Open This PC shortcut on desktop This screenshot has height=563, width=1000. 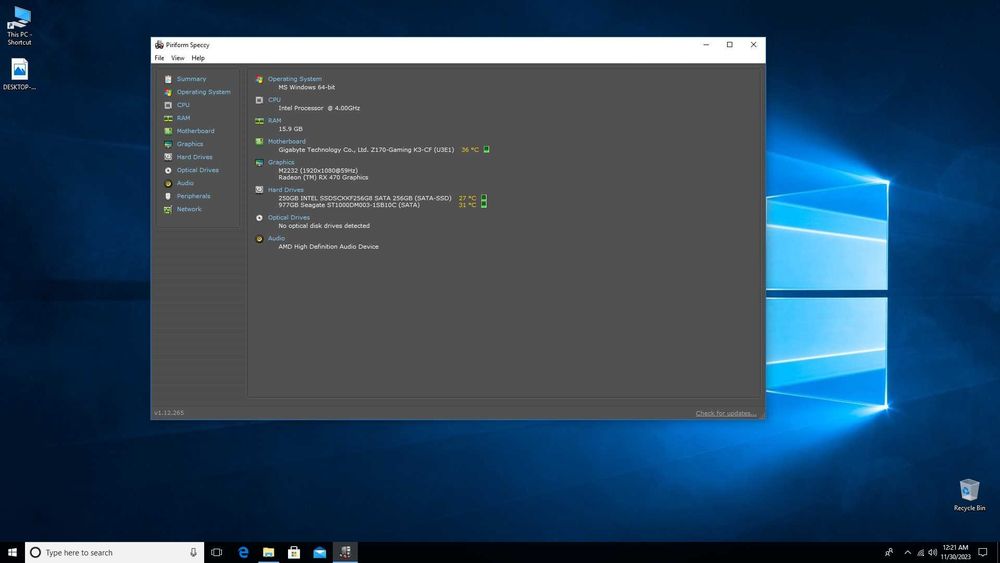coord(19,26)
